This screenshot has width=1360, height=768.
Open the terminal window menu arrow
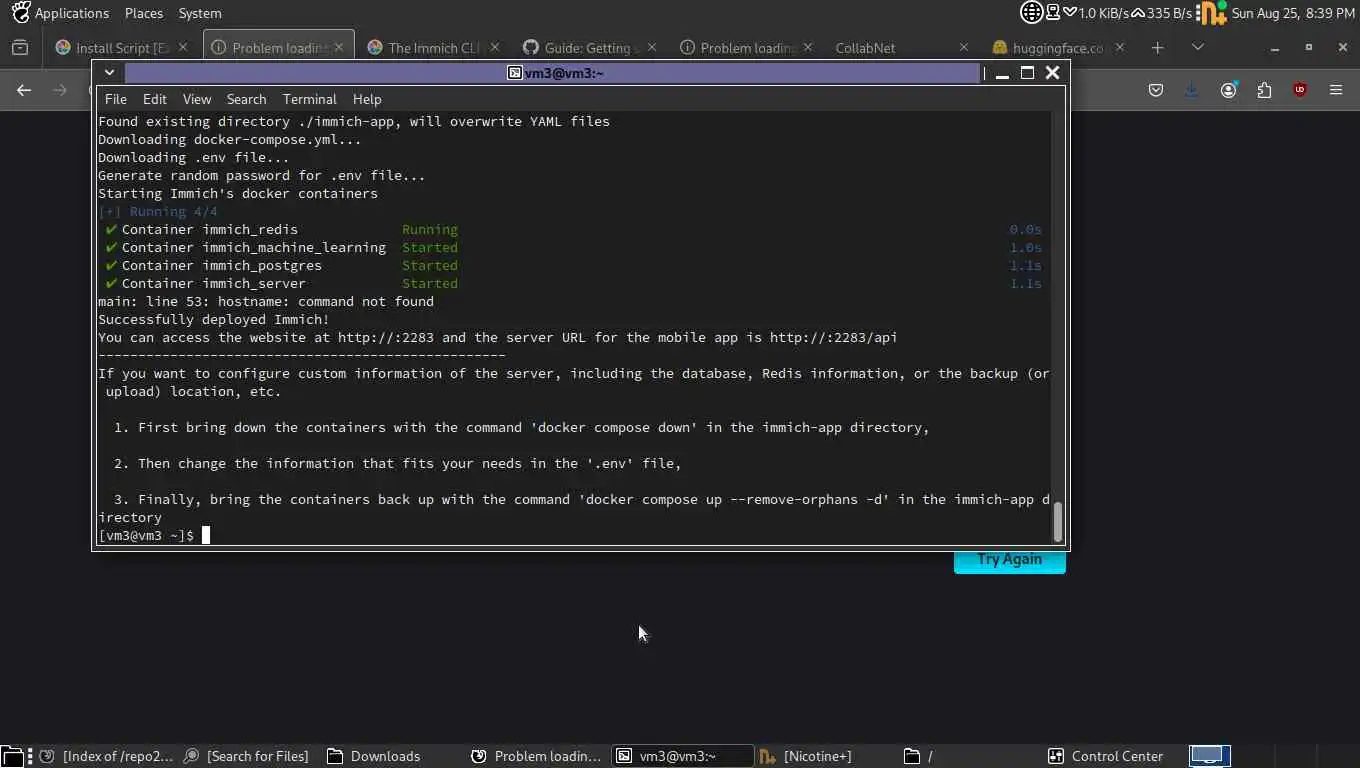109,73
